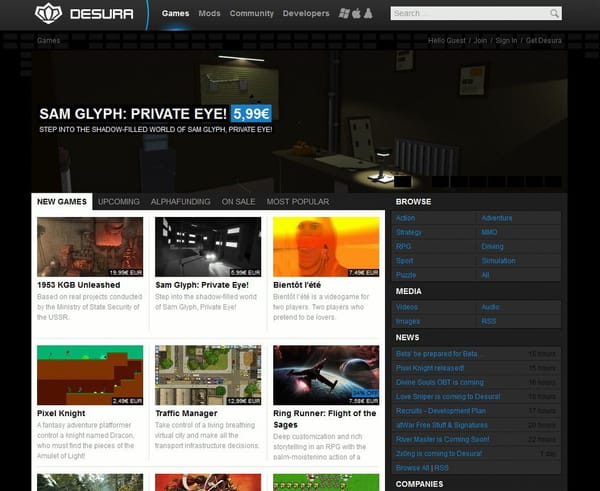
Task: Browse the Strategy genre
Action: click(409, 232)
